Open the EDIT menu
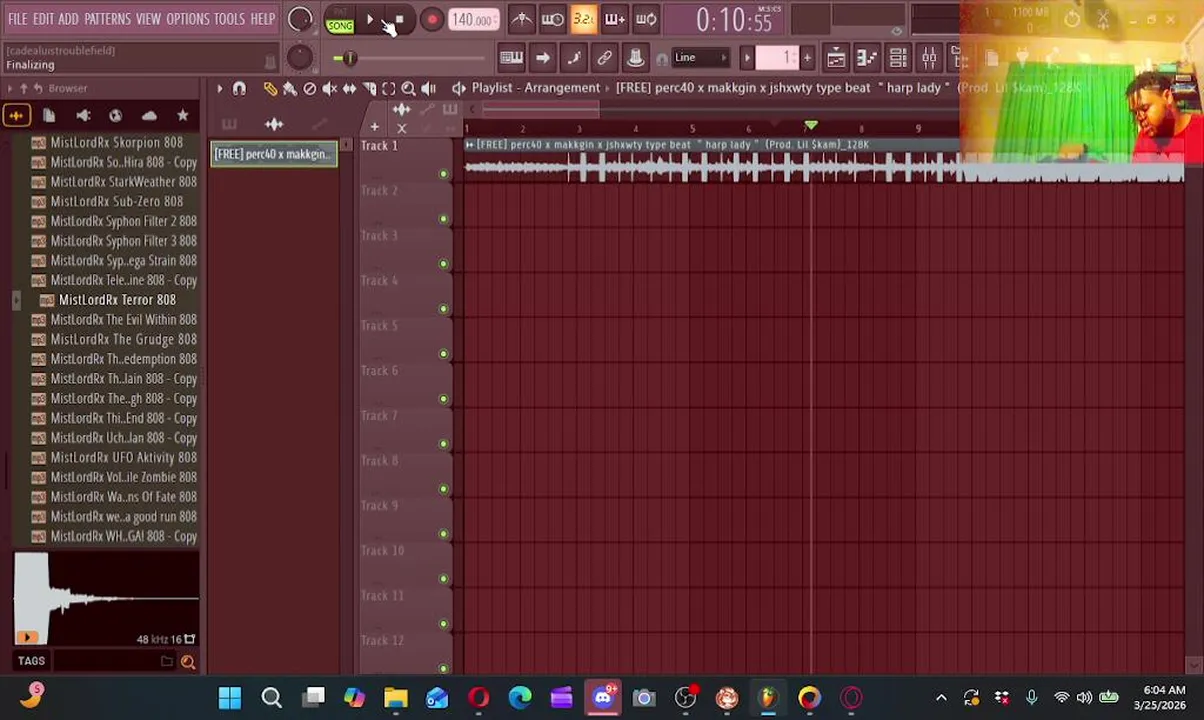 tap(43, 19)
